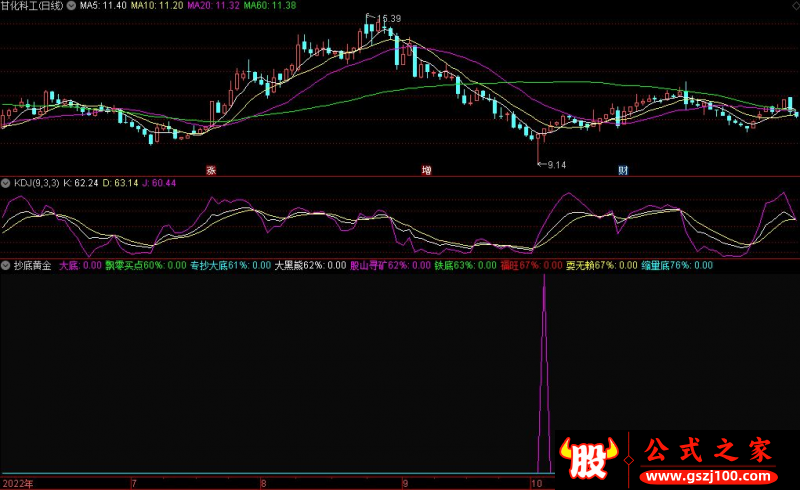Viewport: 800px width, 490px height.
Task: Click the blue 财 event marker icon
Action: pyautogui.click(x=623, y=170)
